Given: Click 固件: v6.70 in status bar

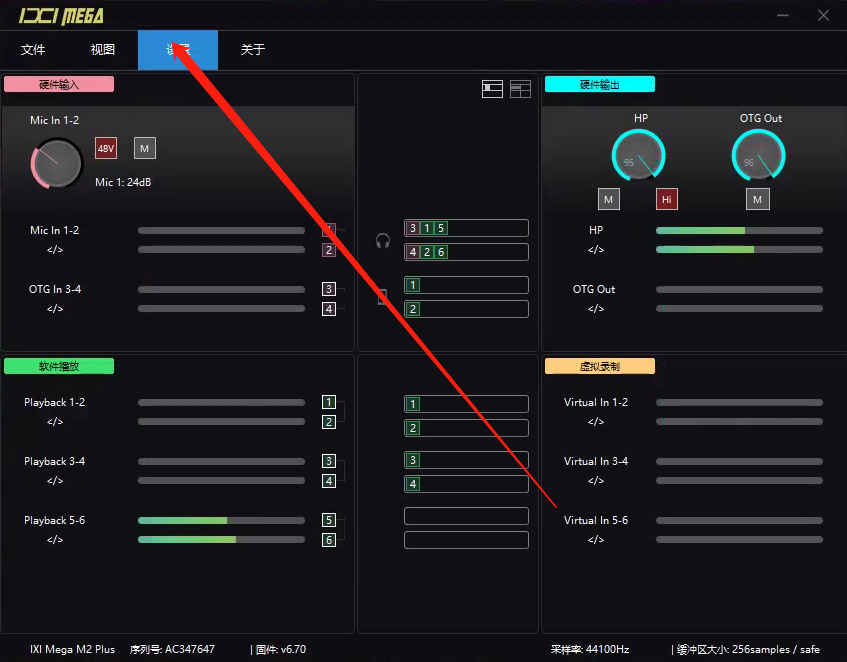Looking at the screenshot, I should 281,649.
